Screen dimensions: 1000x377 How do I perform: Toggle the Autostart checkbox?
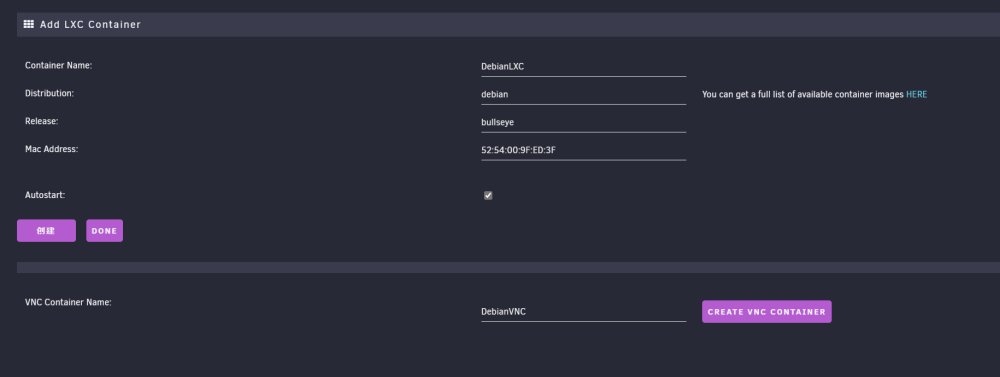click(x=488, y=196)
